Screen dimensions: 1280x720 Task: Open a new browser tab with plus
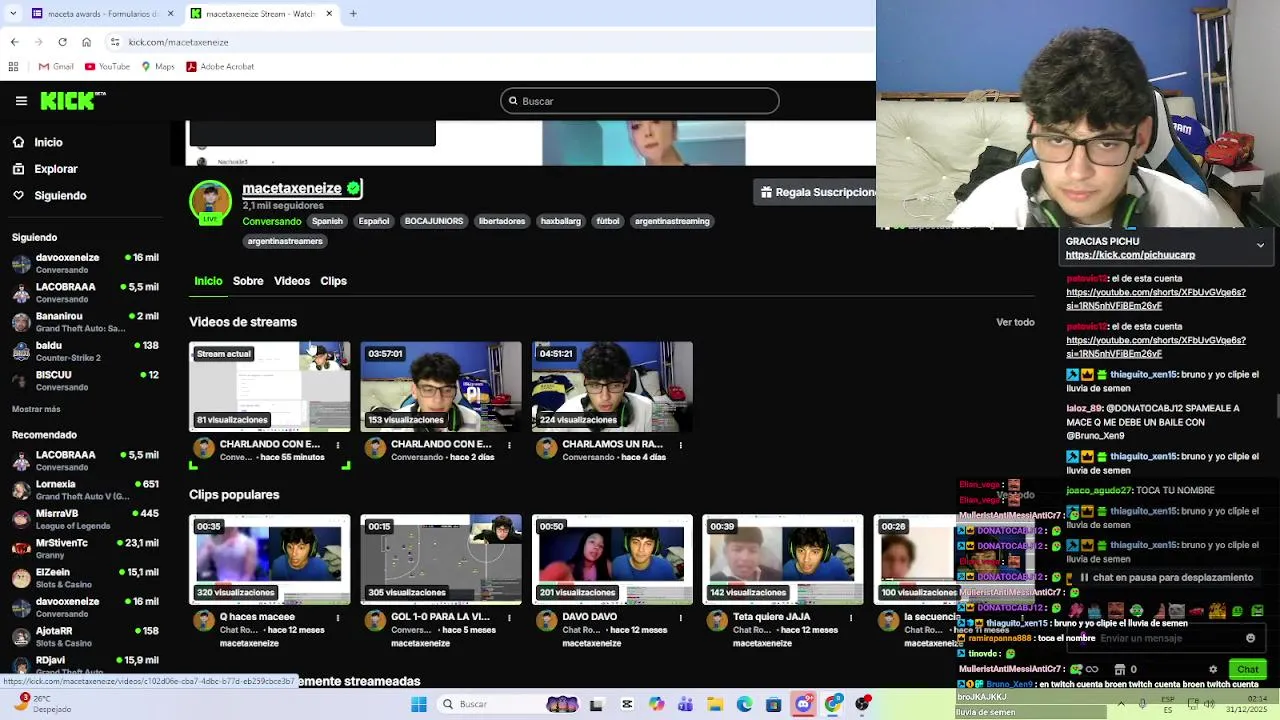(353, 14)
